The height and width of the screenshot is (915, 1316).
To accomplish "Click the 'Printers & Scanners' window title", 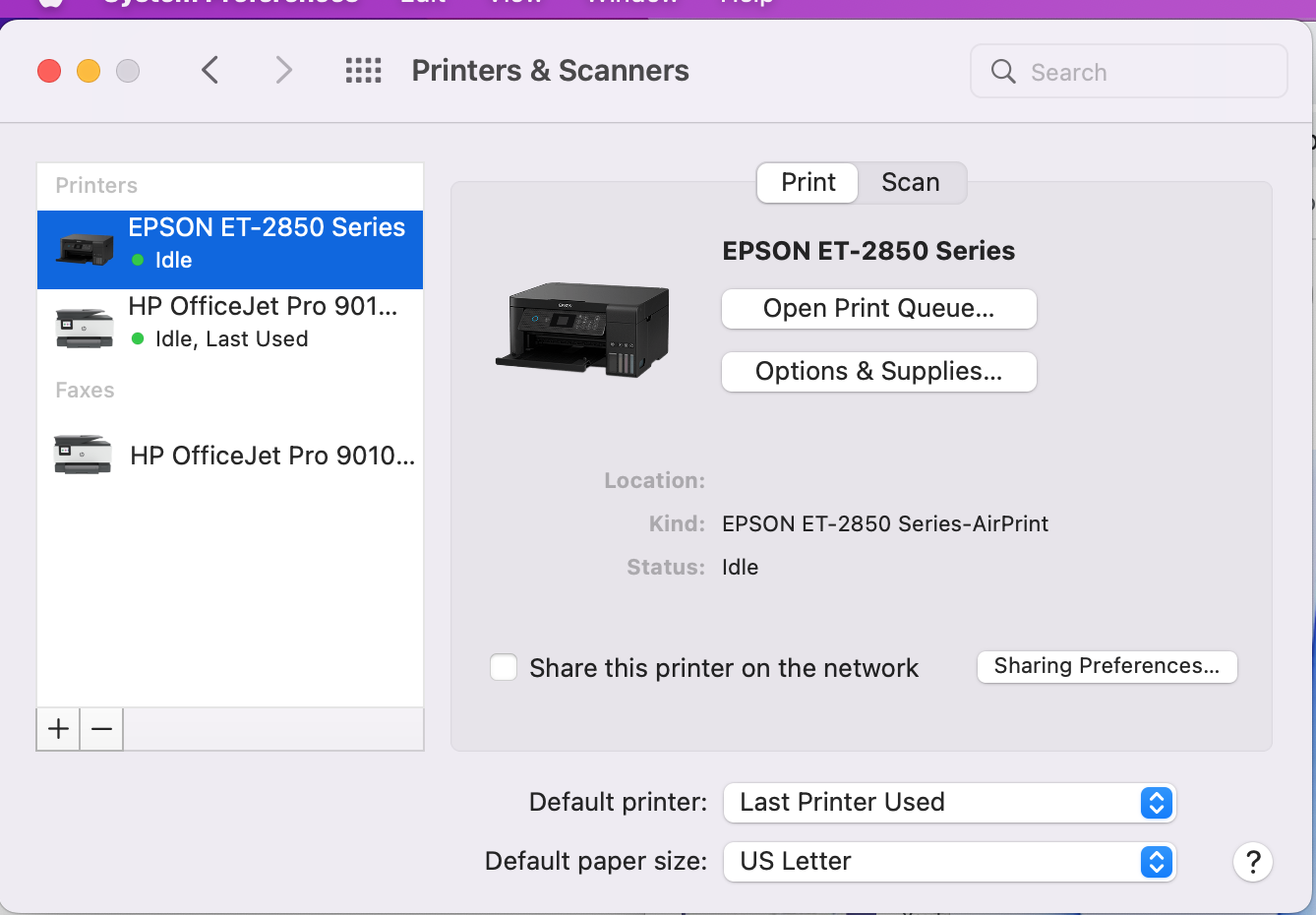I will 551,71.
